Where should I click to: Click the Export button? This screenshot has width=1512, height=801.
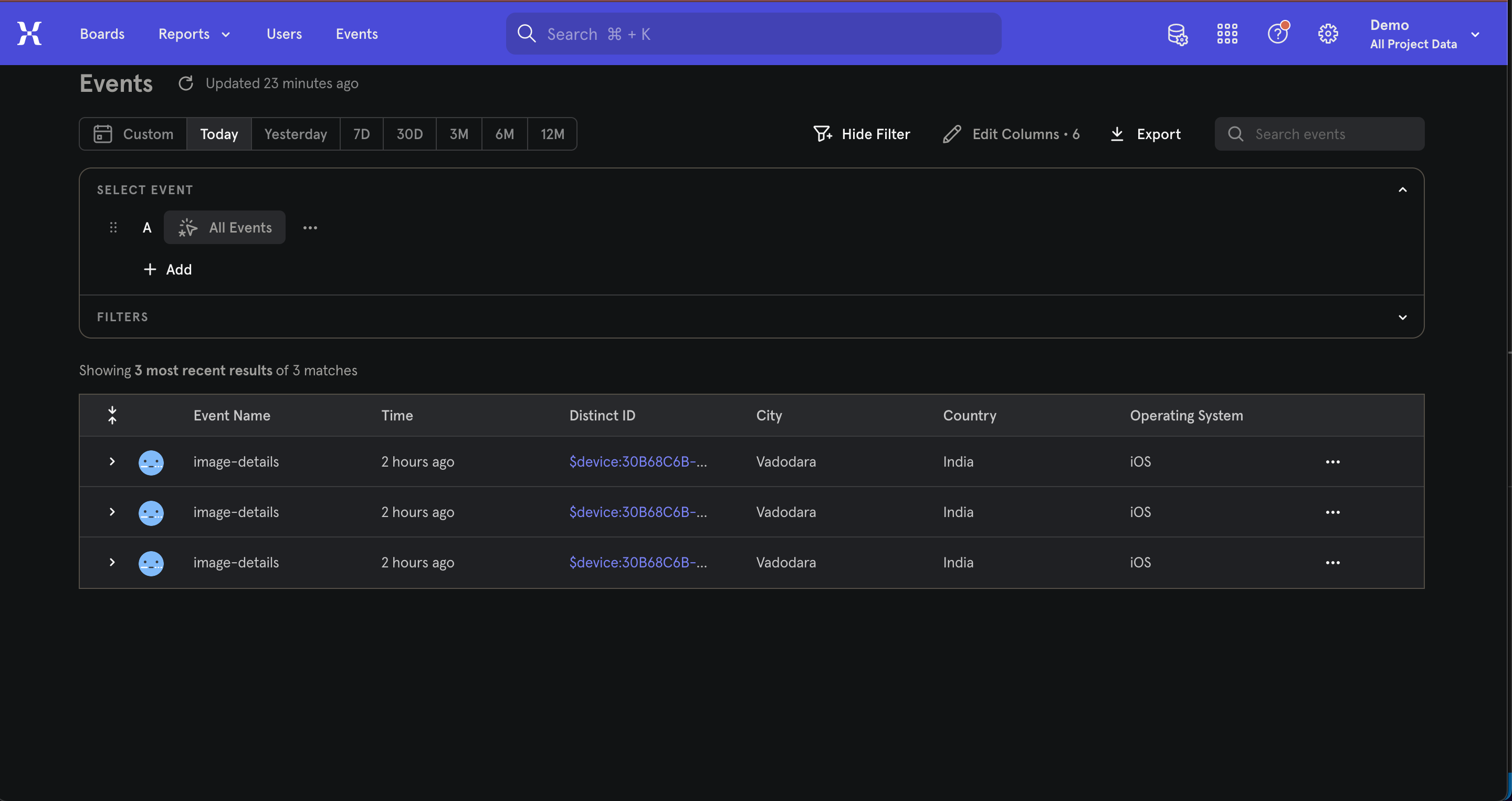coord(1145,134)
